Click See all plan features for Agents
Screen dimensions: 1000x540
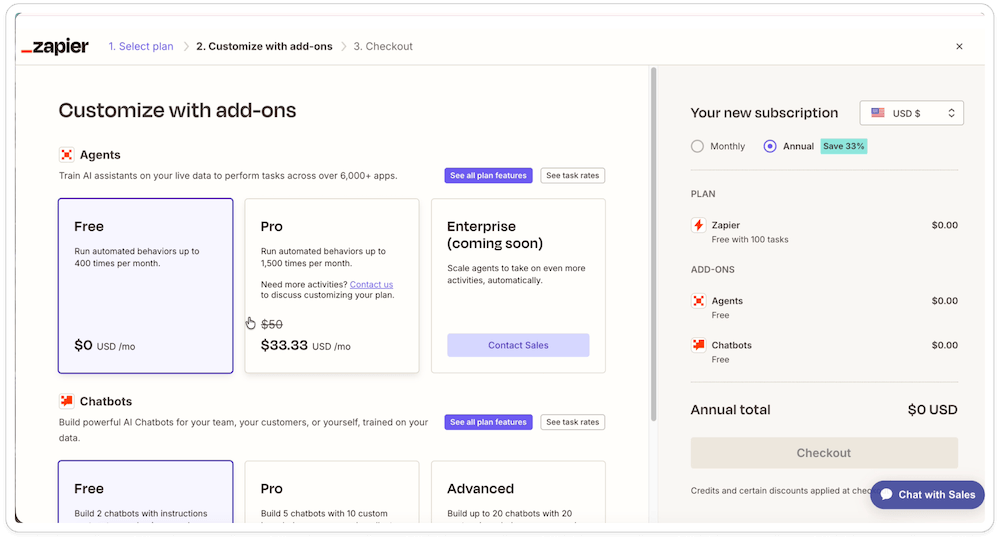[489, 175]
